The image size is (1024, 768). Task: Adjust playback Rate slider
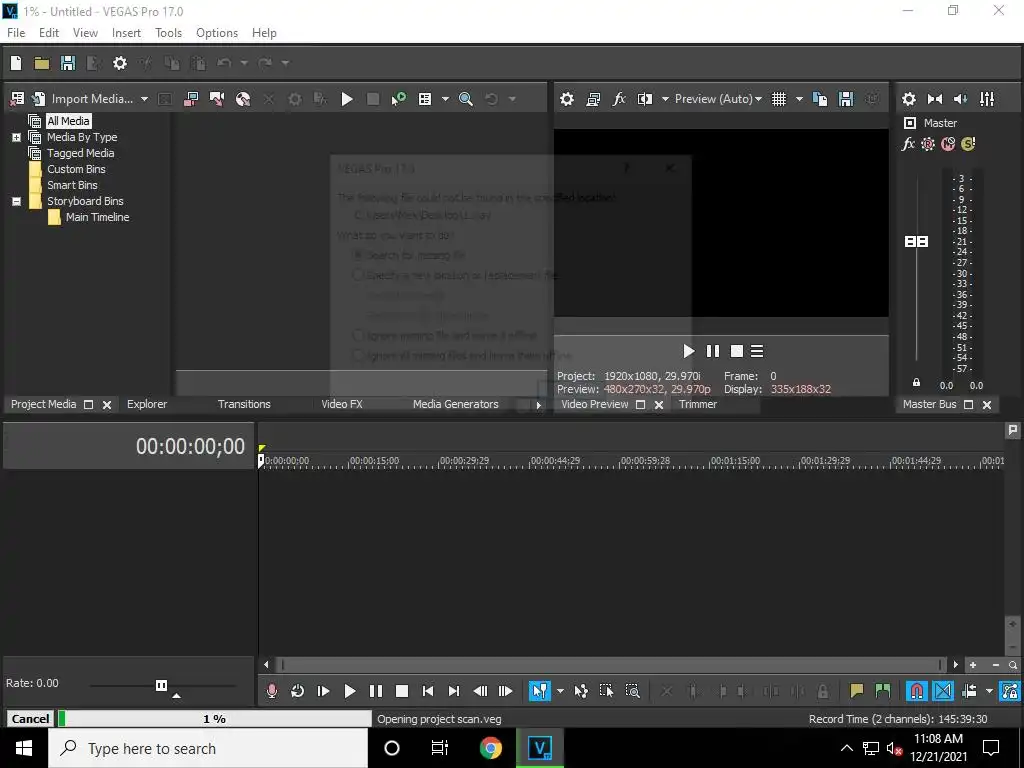point(161,685)
